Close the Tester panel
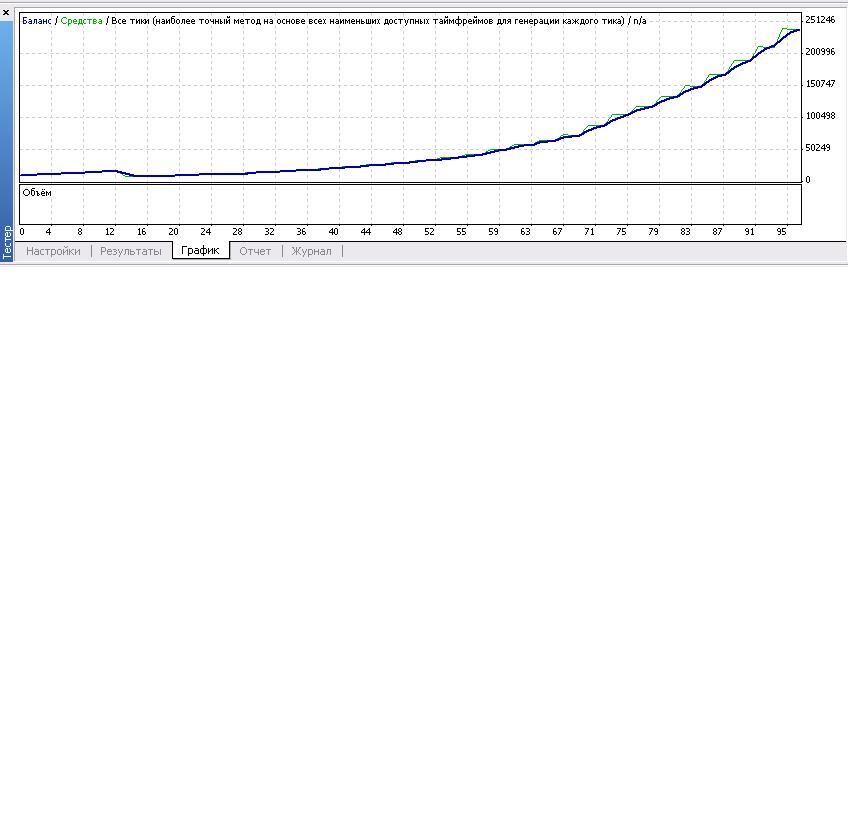 coord(6,13)
